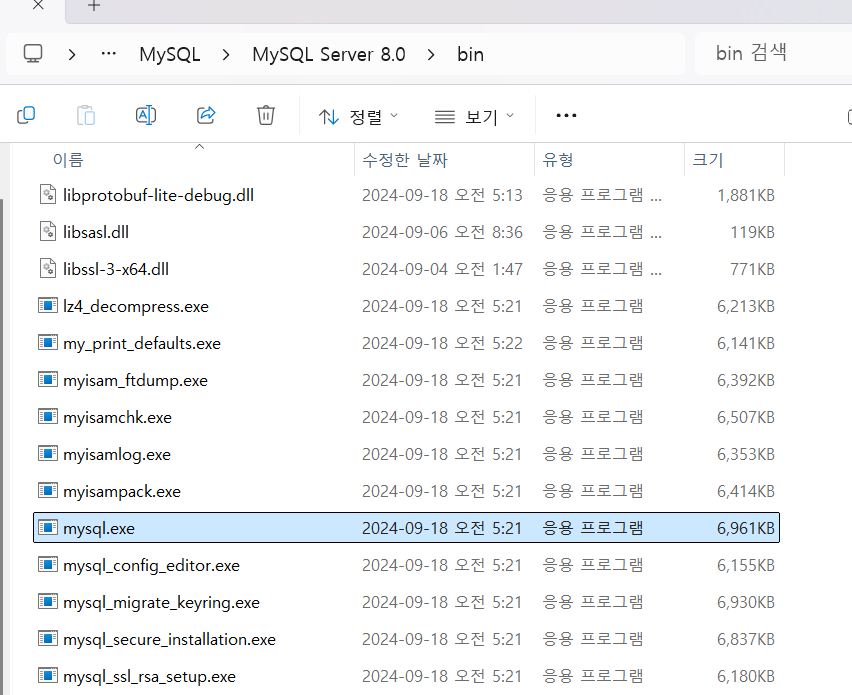
Task: Click the libssl-3-x64.dll file icon
Action: pos(48,268)
